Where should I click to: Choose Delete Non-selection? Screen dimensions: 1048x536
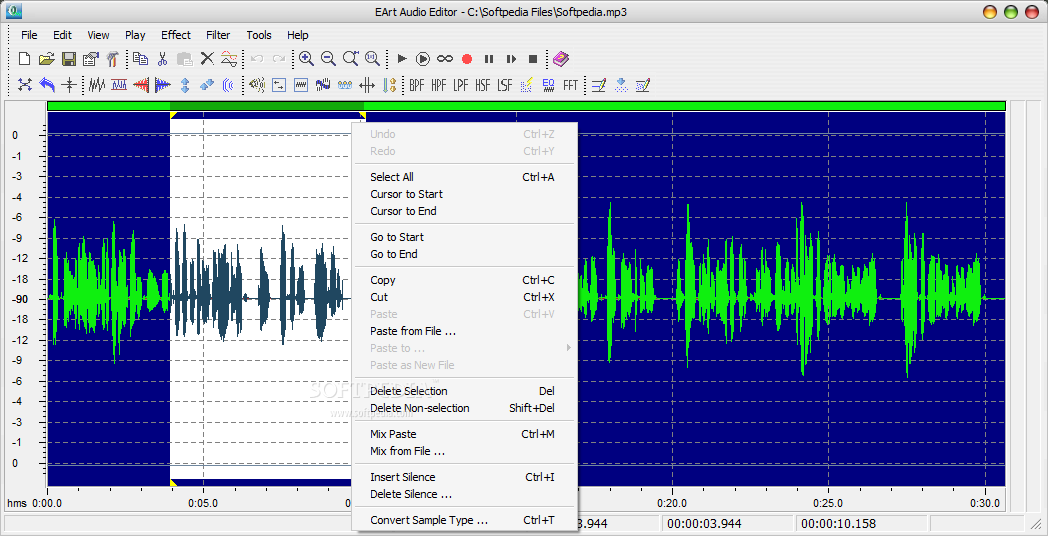tap(464, 408)
